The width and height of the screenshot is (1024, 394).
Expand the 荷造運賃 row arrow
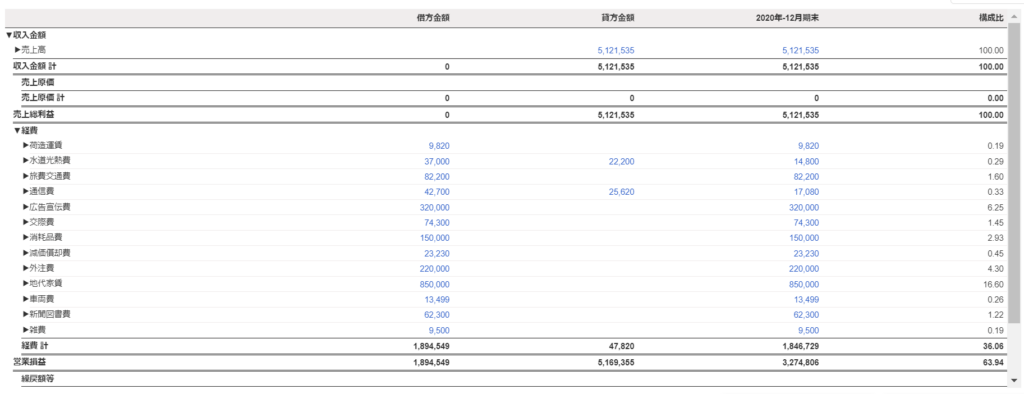(26, 145)
